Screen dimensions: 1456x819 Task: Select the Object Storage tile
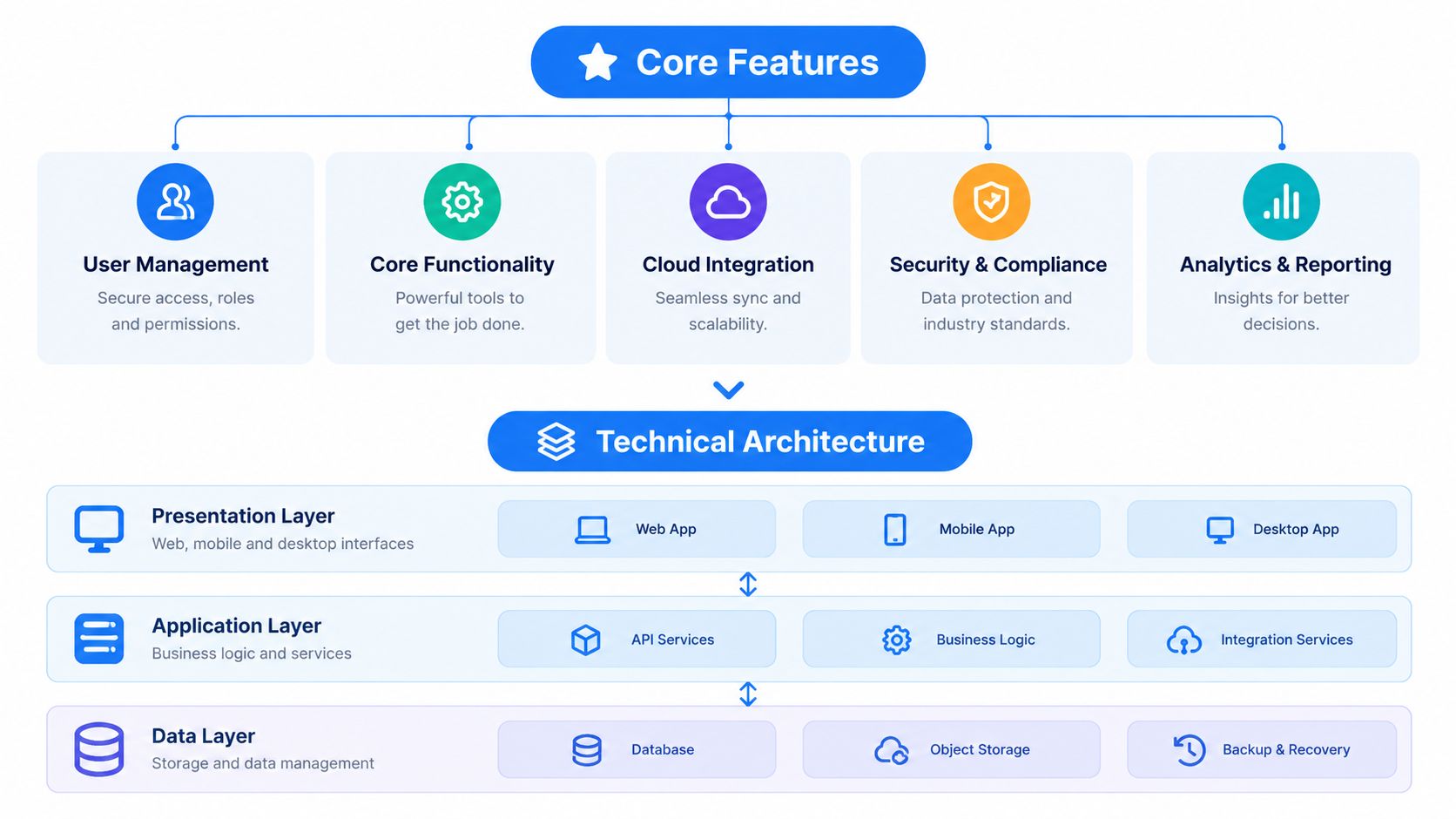pos(951,749)
